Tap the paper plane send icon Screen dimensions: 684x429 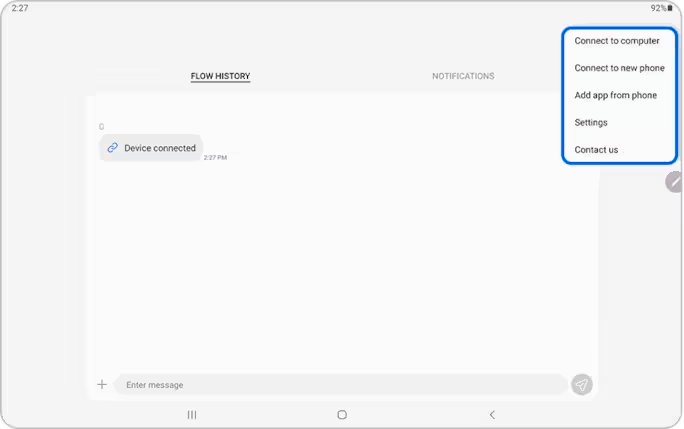click(581, 384)
